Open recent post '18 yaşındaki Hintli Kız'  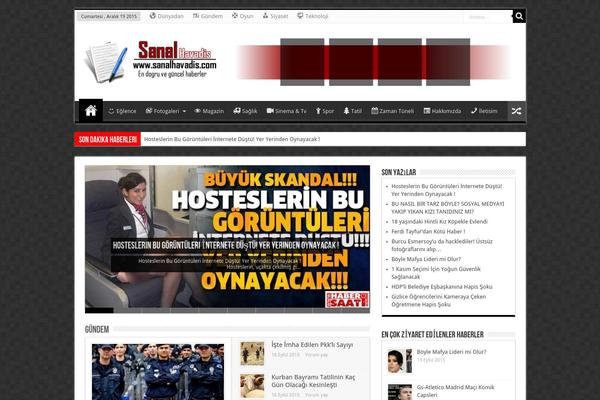coord(439,222)
